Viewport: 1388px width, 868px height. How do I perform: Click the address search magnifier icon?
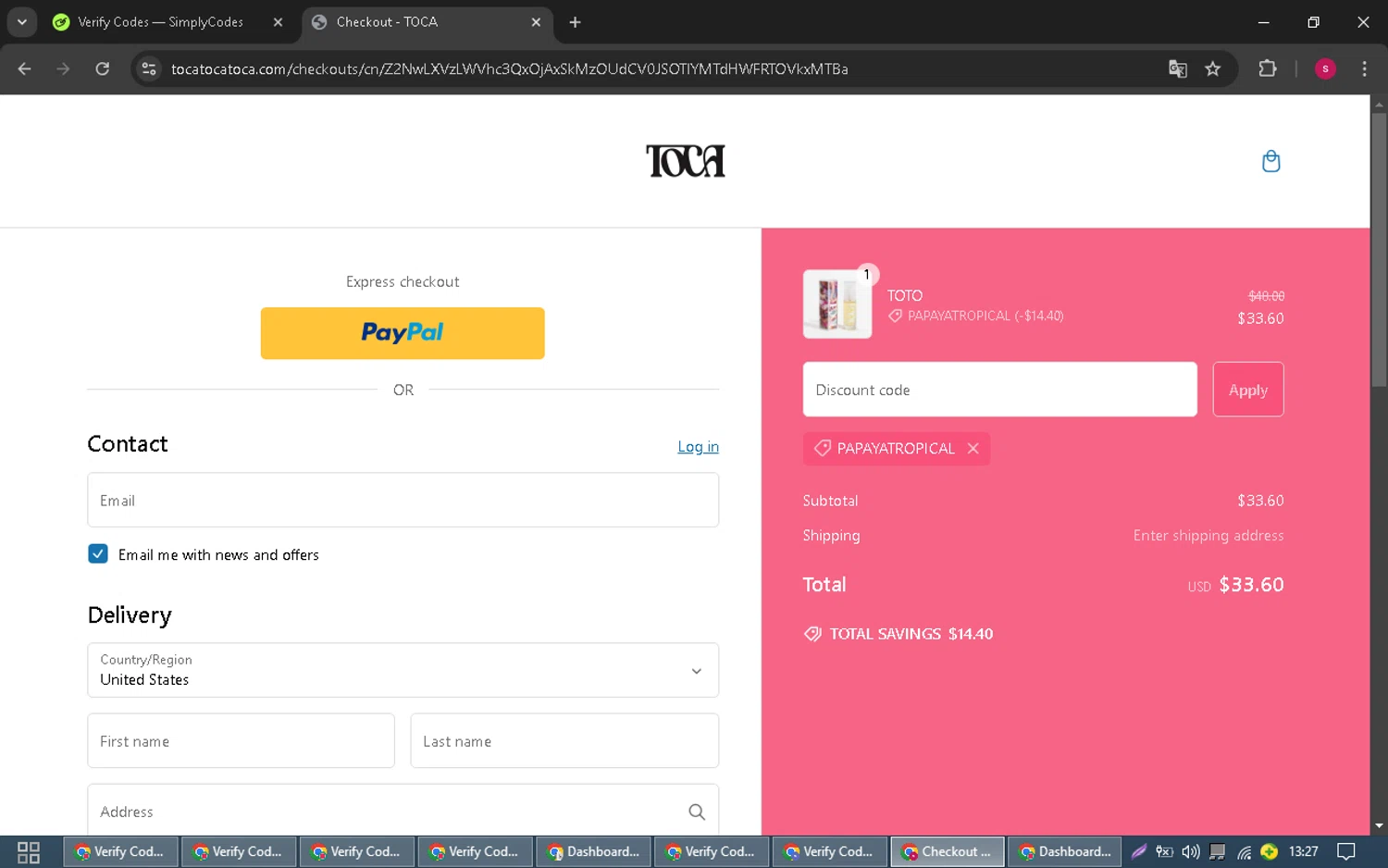[697, 812]
